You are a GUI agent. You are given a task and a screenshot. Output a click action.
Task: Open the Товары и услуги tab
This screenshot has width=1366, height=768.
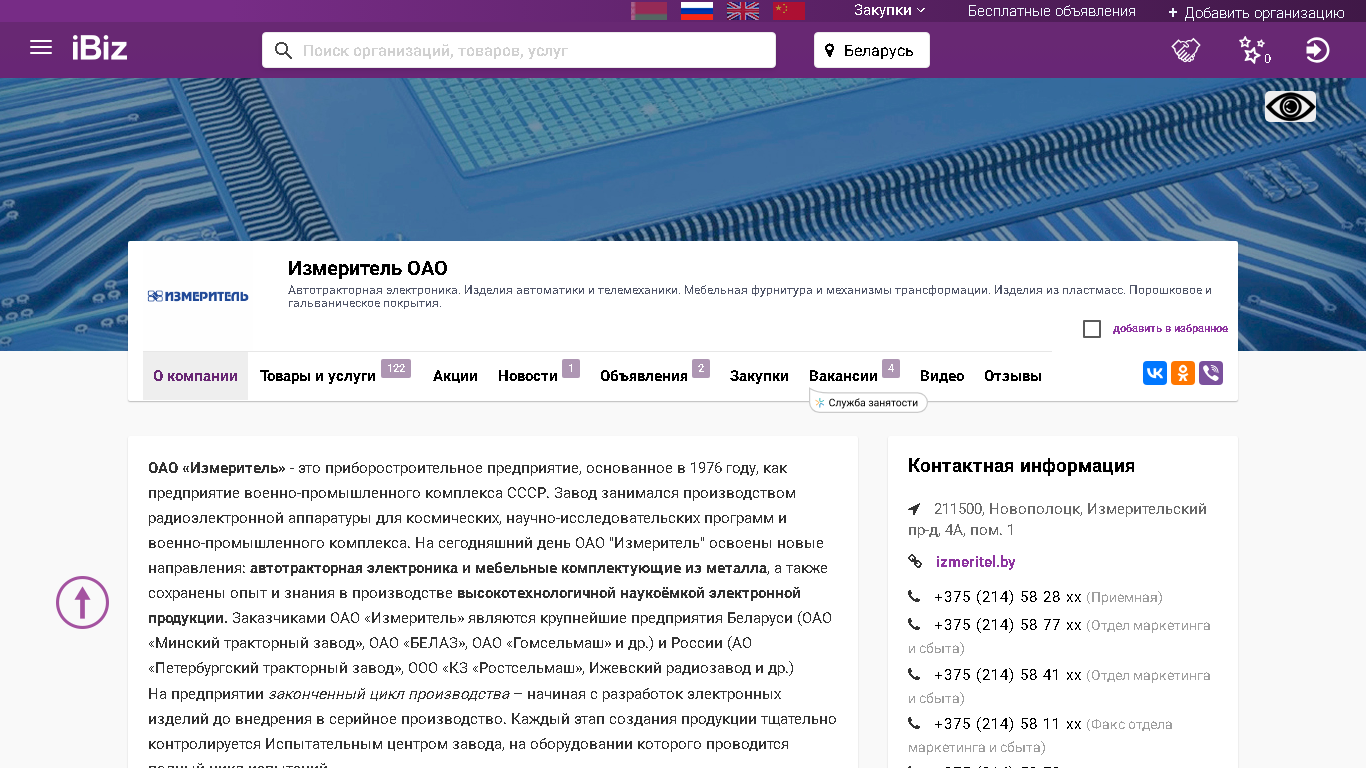point(318,376)
